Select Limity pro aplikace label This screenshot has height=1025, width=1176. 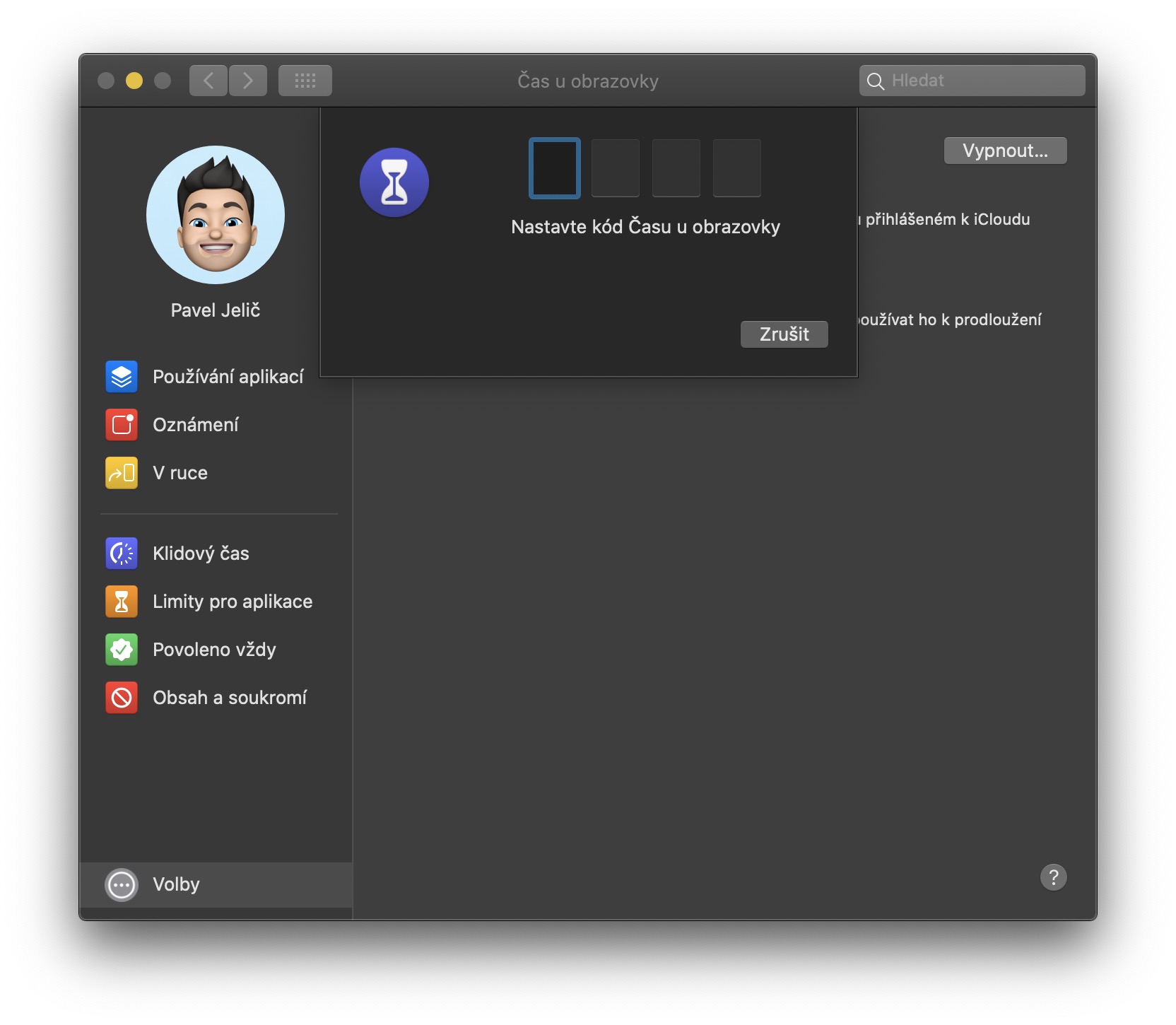point(233,602)
